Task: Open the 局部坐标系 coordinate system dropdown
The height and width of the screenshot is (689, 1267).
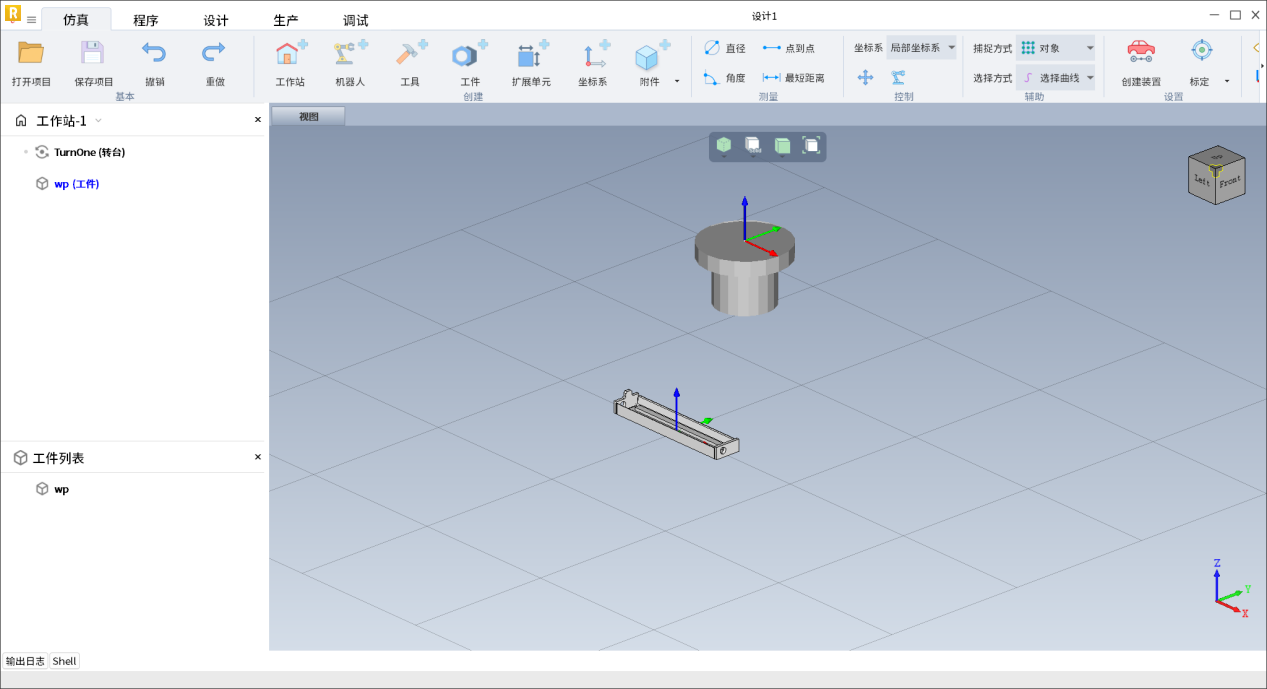Action: click(921, 48)
